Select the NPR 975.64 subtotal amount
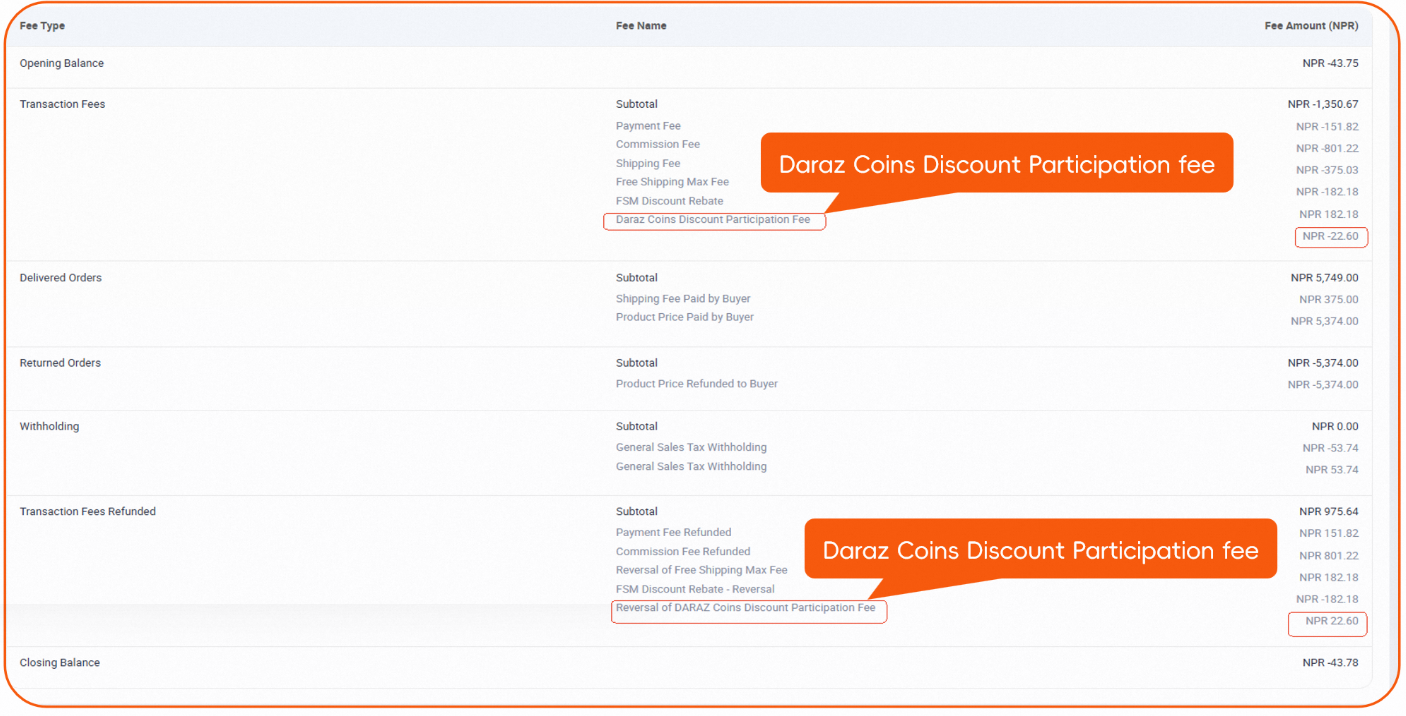The width and height of the screenshot is (1406, 716). tap(1328, 512)
